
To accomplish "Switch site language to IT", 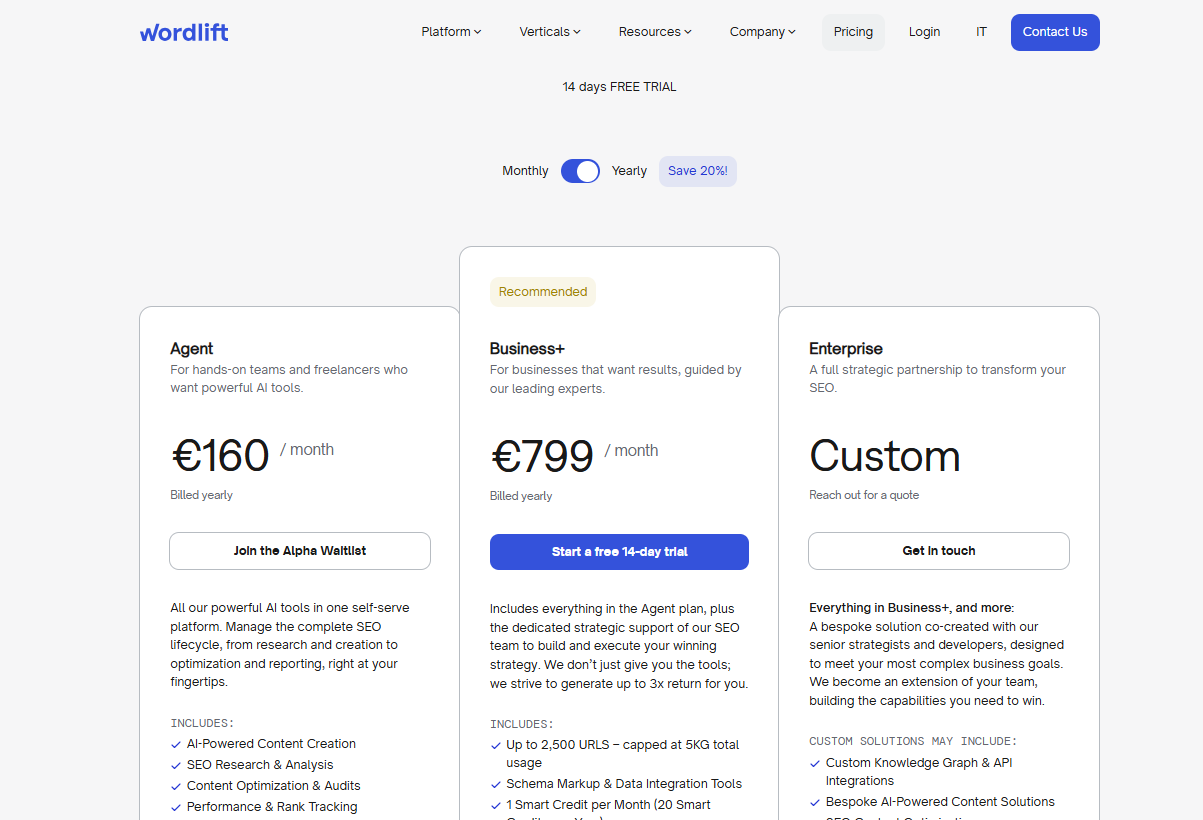I will coord(981,31).
